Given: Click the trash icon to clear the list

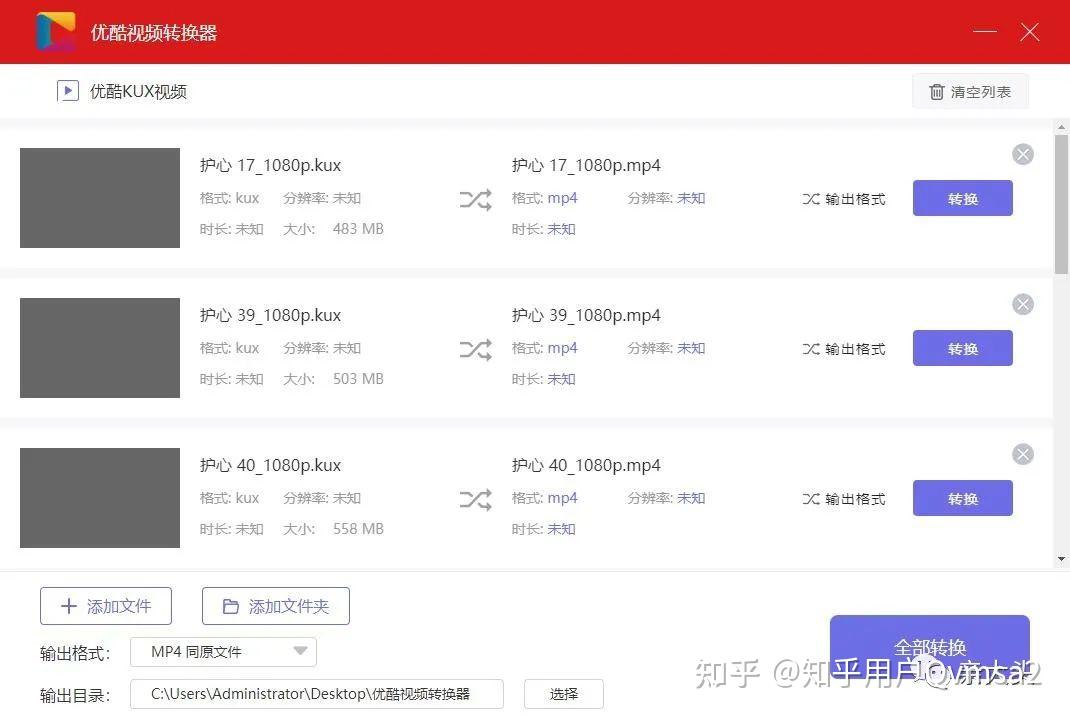Looking at the screenshot, I should coord(936,91).
